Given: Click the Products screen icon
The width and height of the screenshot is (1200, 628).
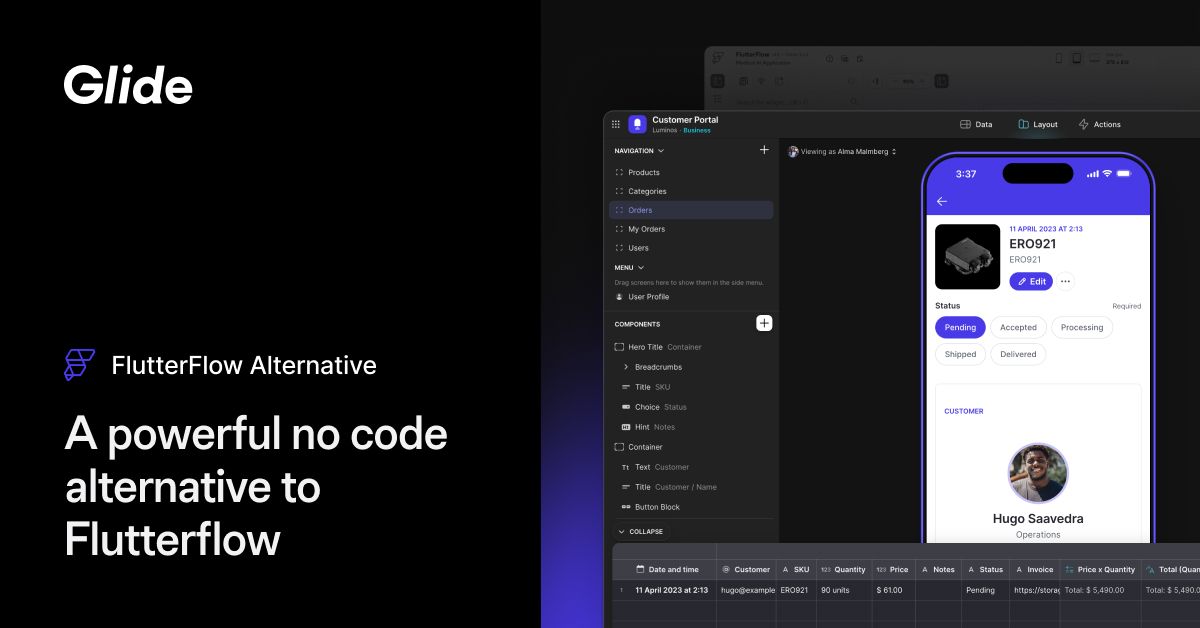Looking at the screenshot, I should click(x=619, y=173).
